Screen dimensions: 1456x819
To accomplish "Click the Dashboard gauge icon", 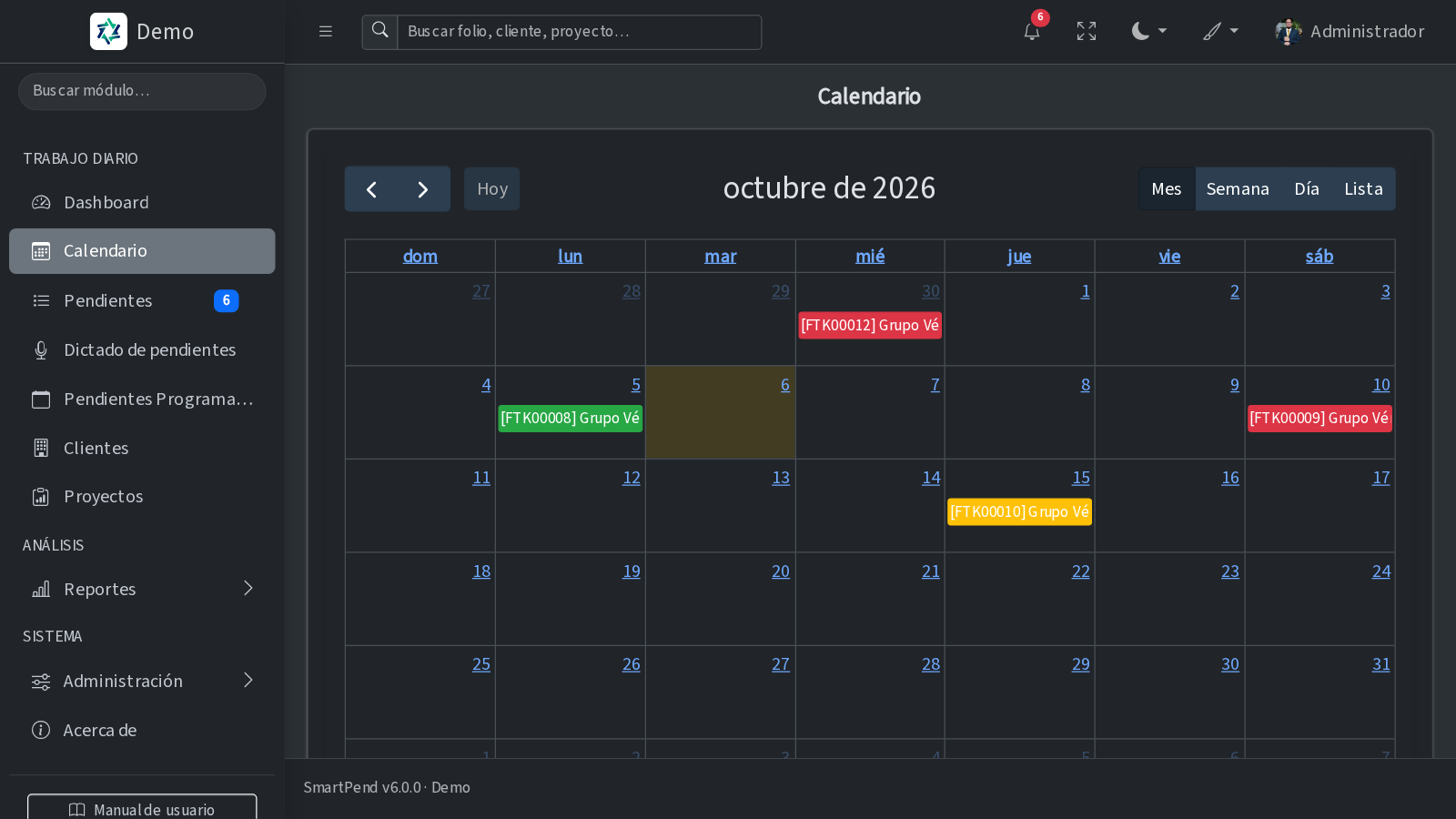I will click(41, 202).
